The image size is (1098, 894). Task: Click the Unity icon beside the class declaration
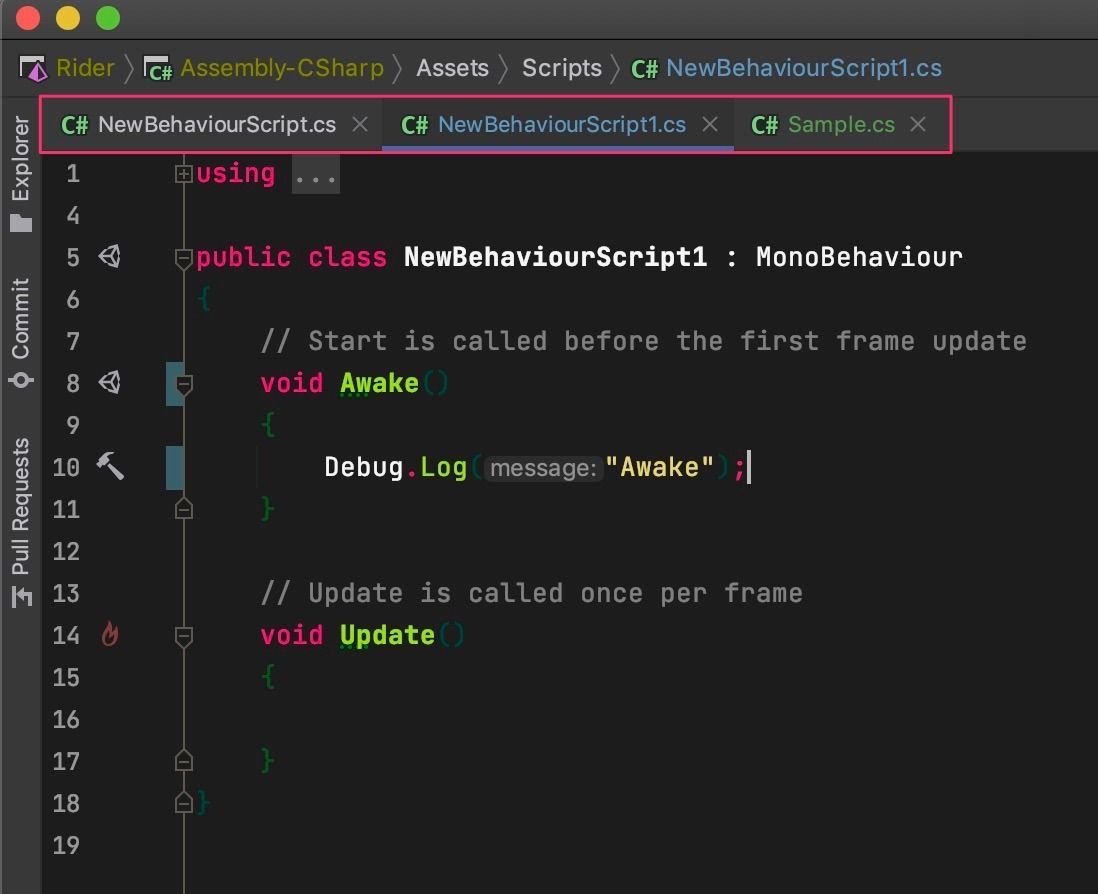110,257
